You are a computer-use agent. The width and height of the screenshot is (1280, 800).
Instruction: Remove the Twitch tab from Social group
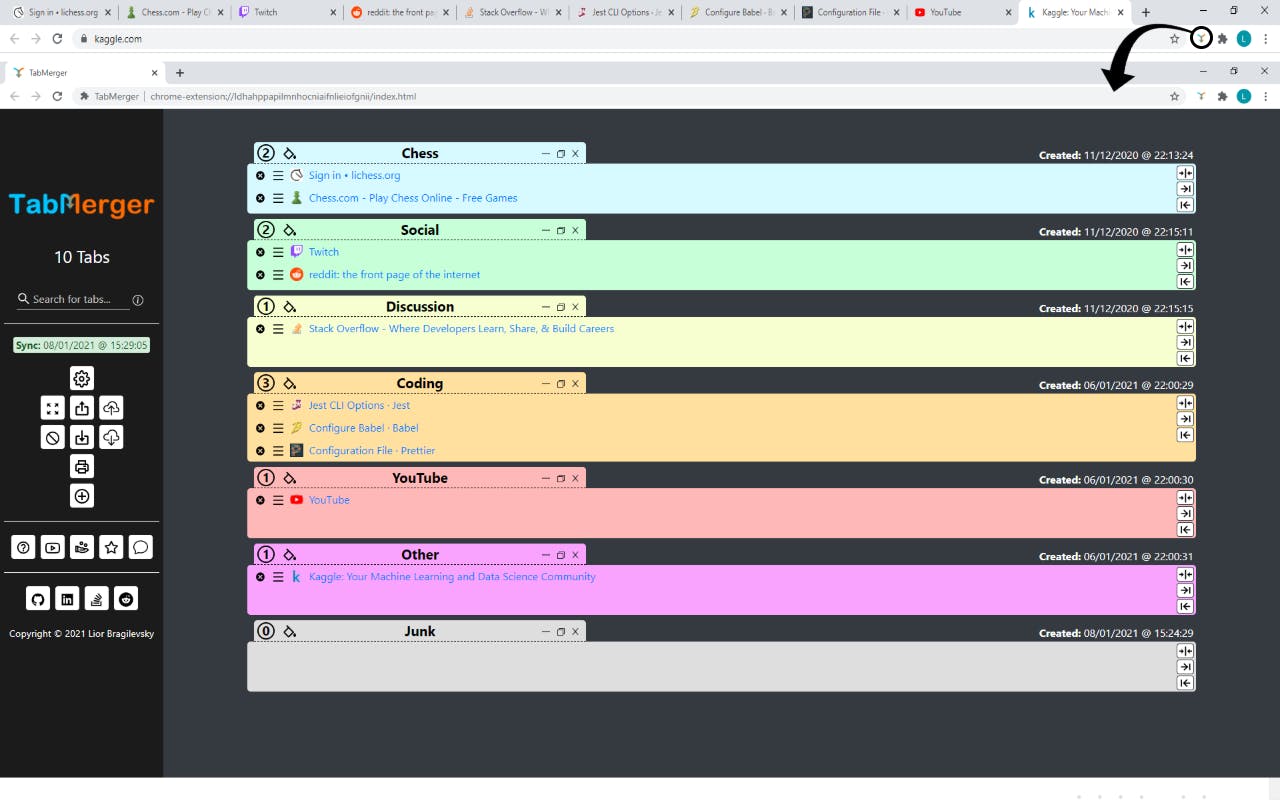[260, 252]
